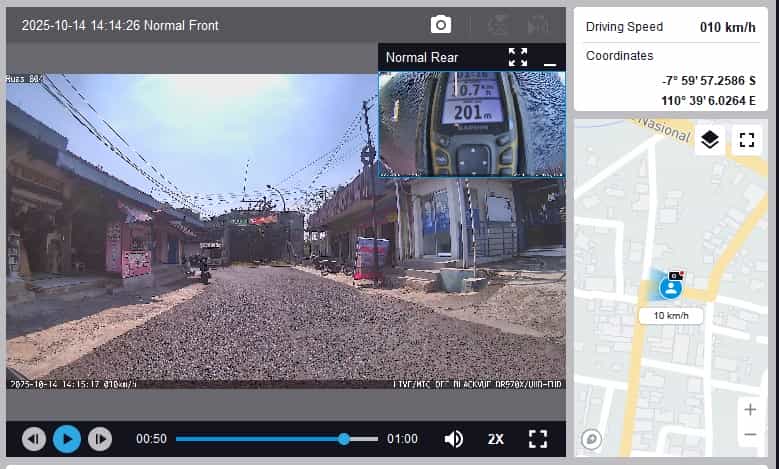Open the map layers selector

pyautogui.click(x=710, y=140)
